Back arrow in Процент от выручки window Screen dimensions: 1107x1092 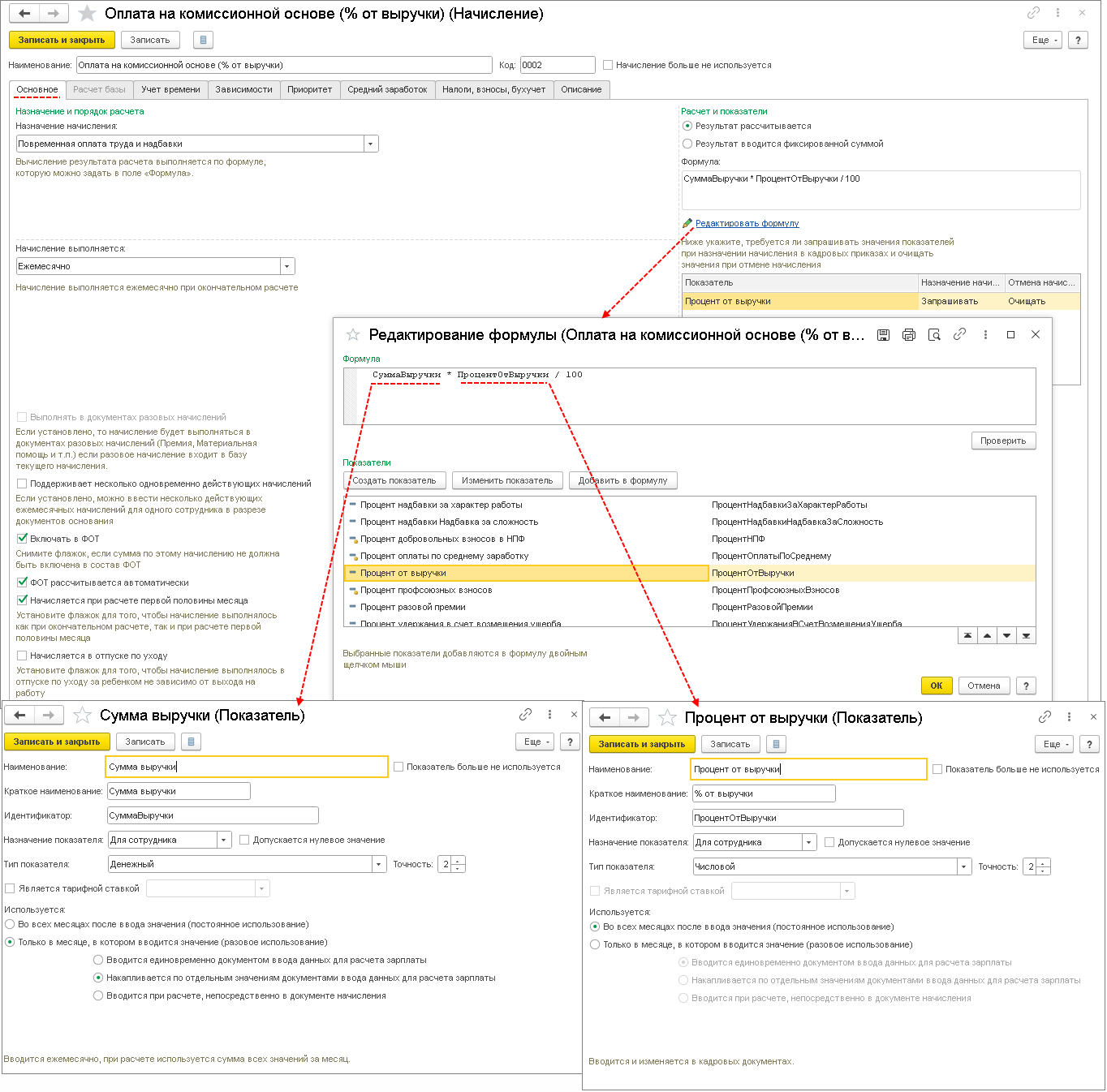tap(605, 718)
